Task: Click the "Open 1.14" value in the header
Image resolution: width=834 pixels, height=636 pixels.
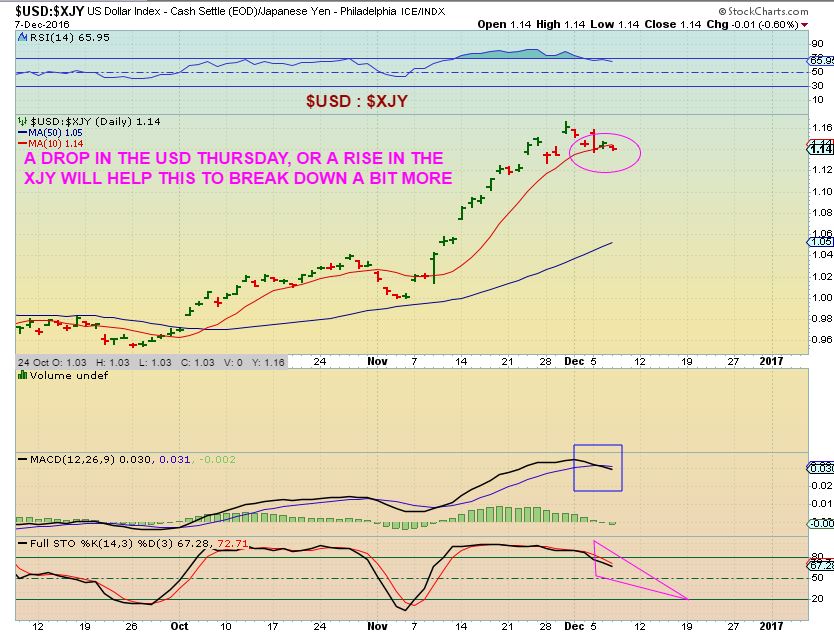Action: 505,24
